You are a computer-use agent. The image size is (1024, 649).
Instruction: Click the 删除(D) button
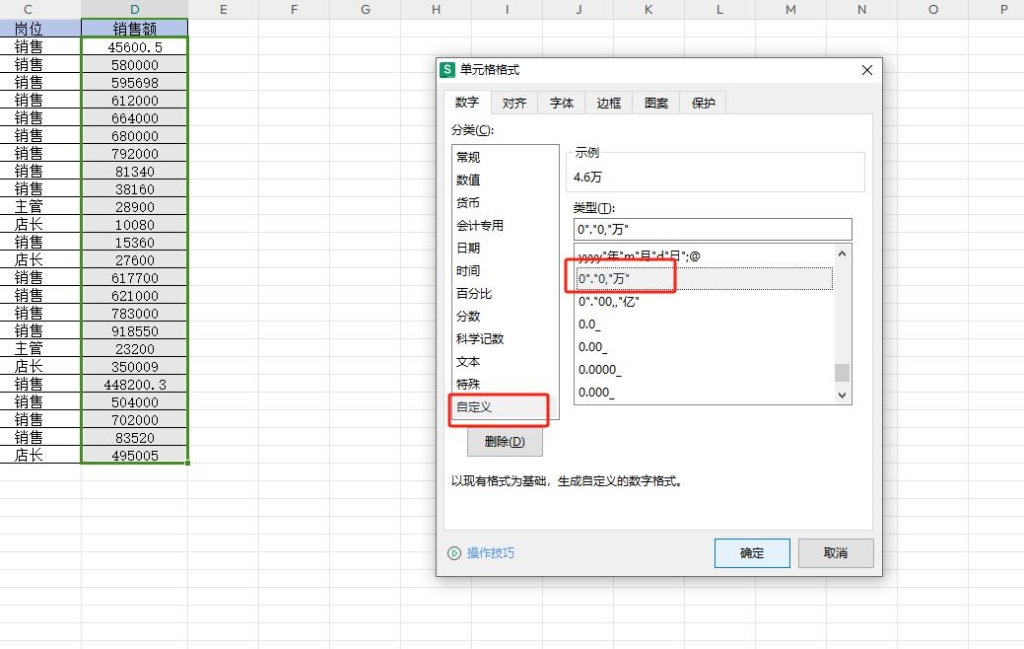(x=504, y=442)
